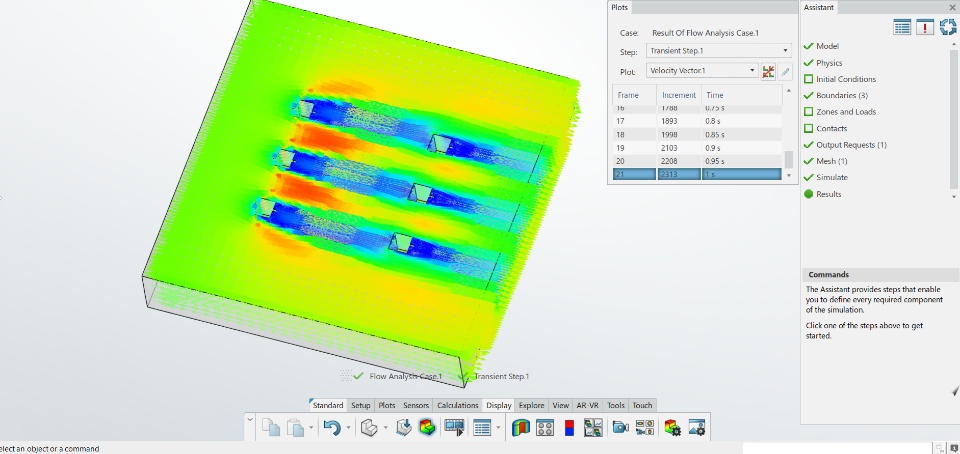
Task: Switch to the Calculations tab
Action: (x=457, y=405)
